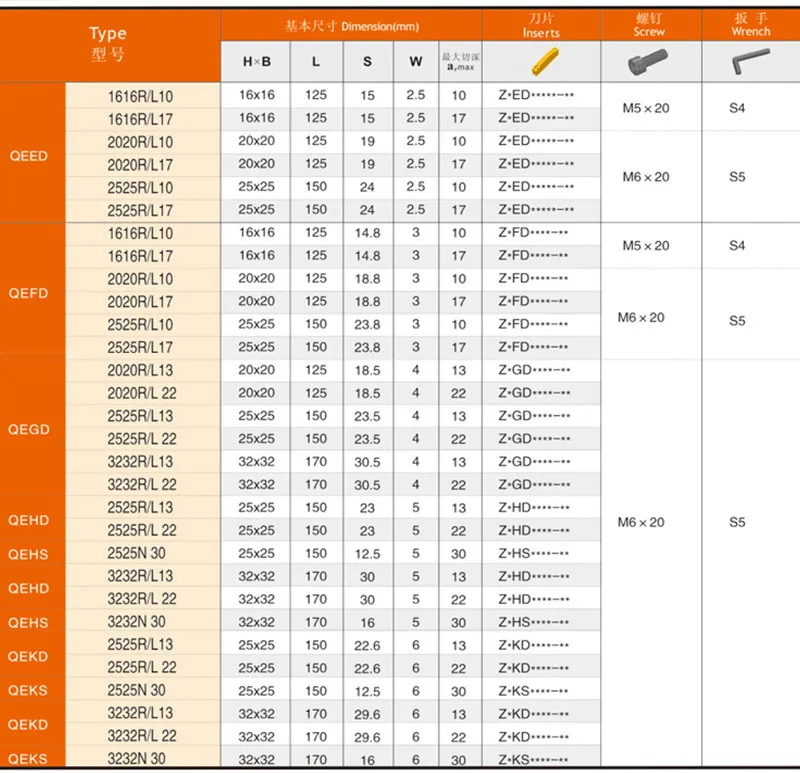Click QEHS label beside 2525N 30
800x773 pixels.
click(28, 554)
